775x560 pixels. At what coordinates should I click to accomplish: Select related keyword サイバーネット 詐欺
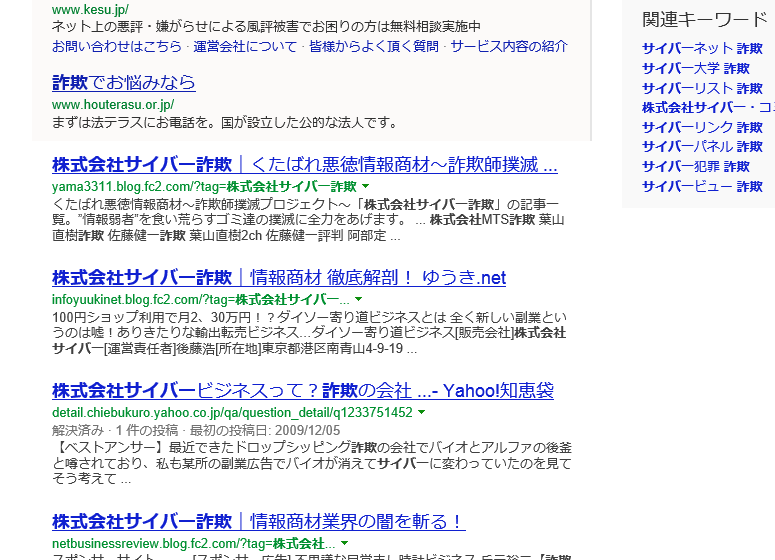point(702,48)
